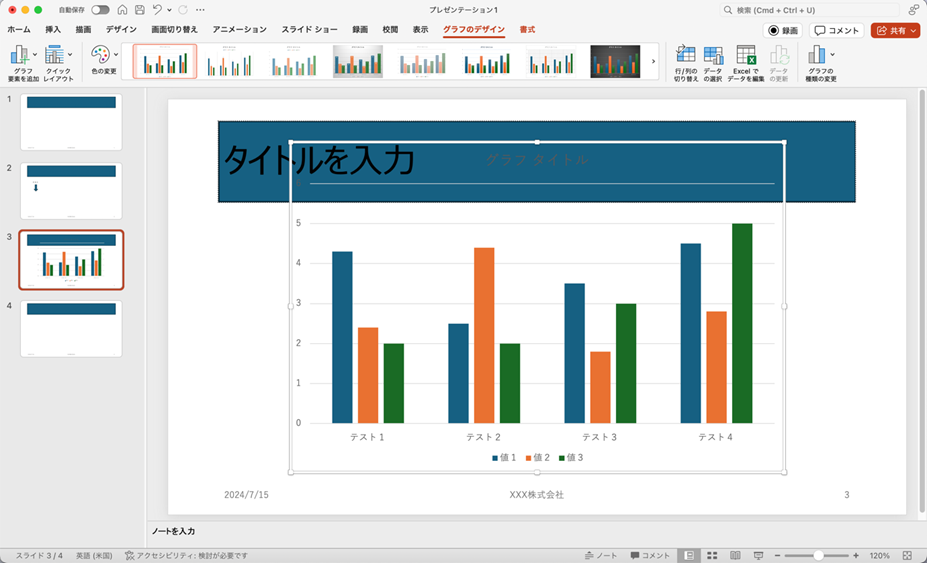This screenshot has height=563, width=927.
Task: Click the Change Chart Type icon
Action: click(x=816, y=54)
